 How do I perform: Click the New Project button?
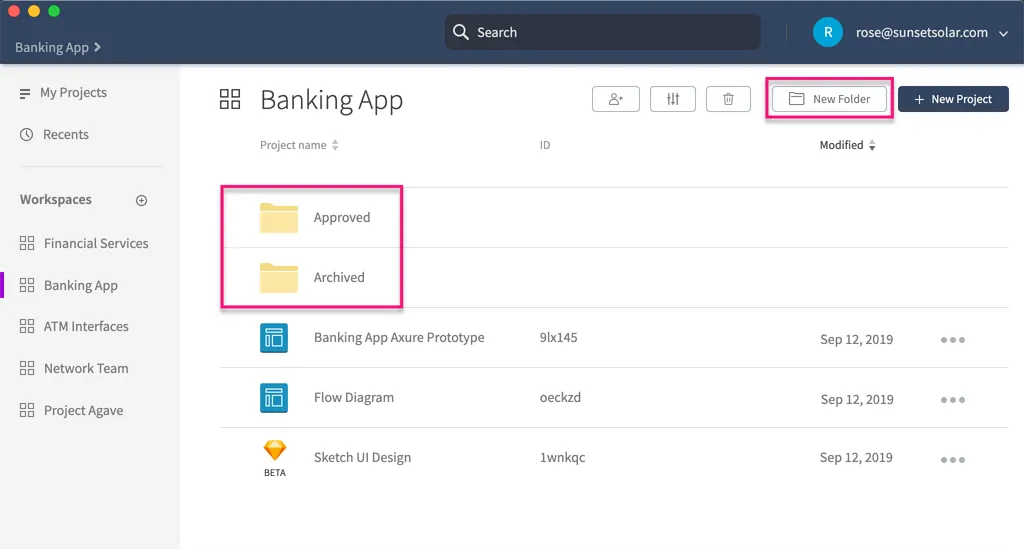pyautogui.click(x=953, y=99)
